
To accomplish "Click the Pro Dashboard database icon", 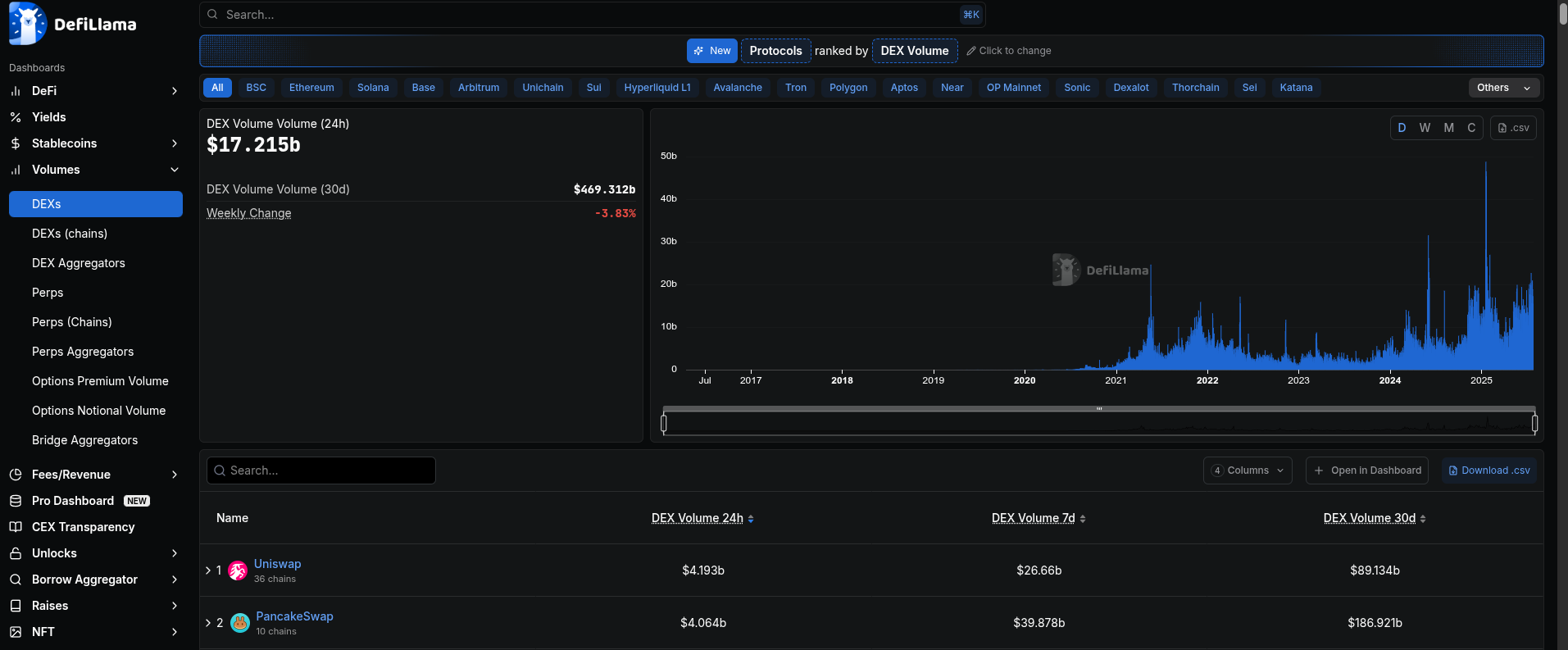I will [16, 501].
